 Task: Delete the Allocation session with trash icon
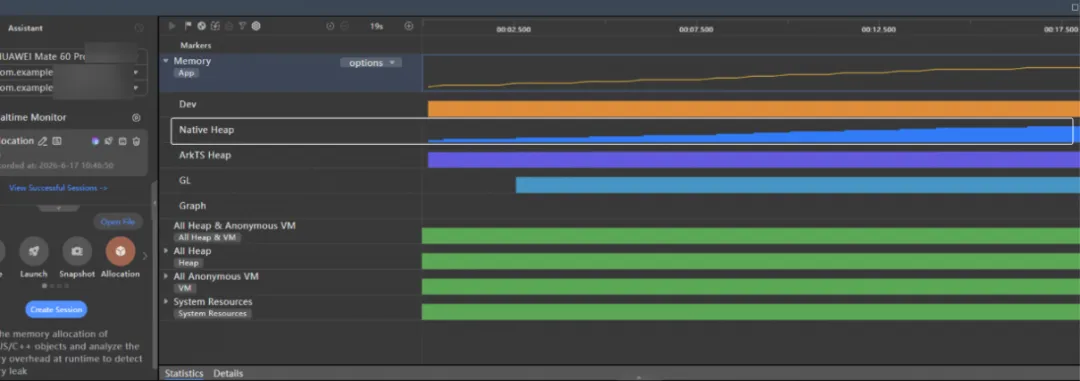tap(136, 141)
